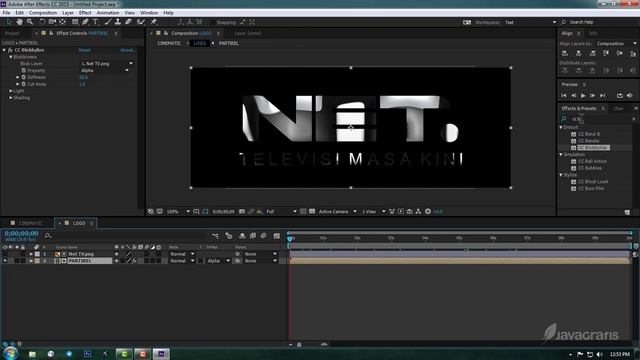Open the Effect menu
Screen dimensions: 640x360
85,13
